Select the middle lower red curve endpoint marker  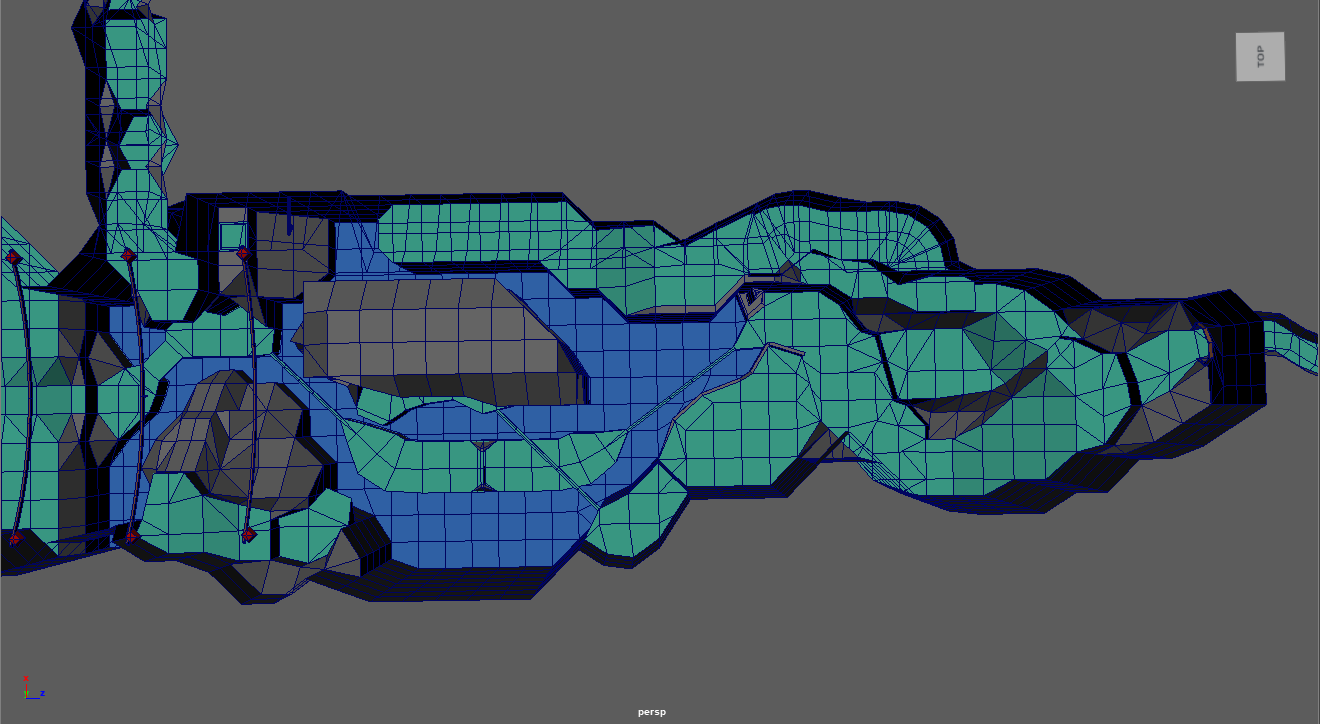coord(132,537)
